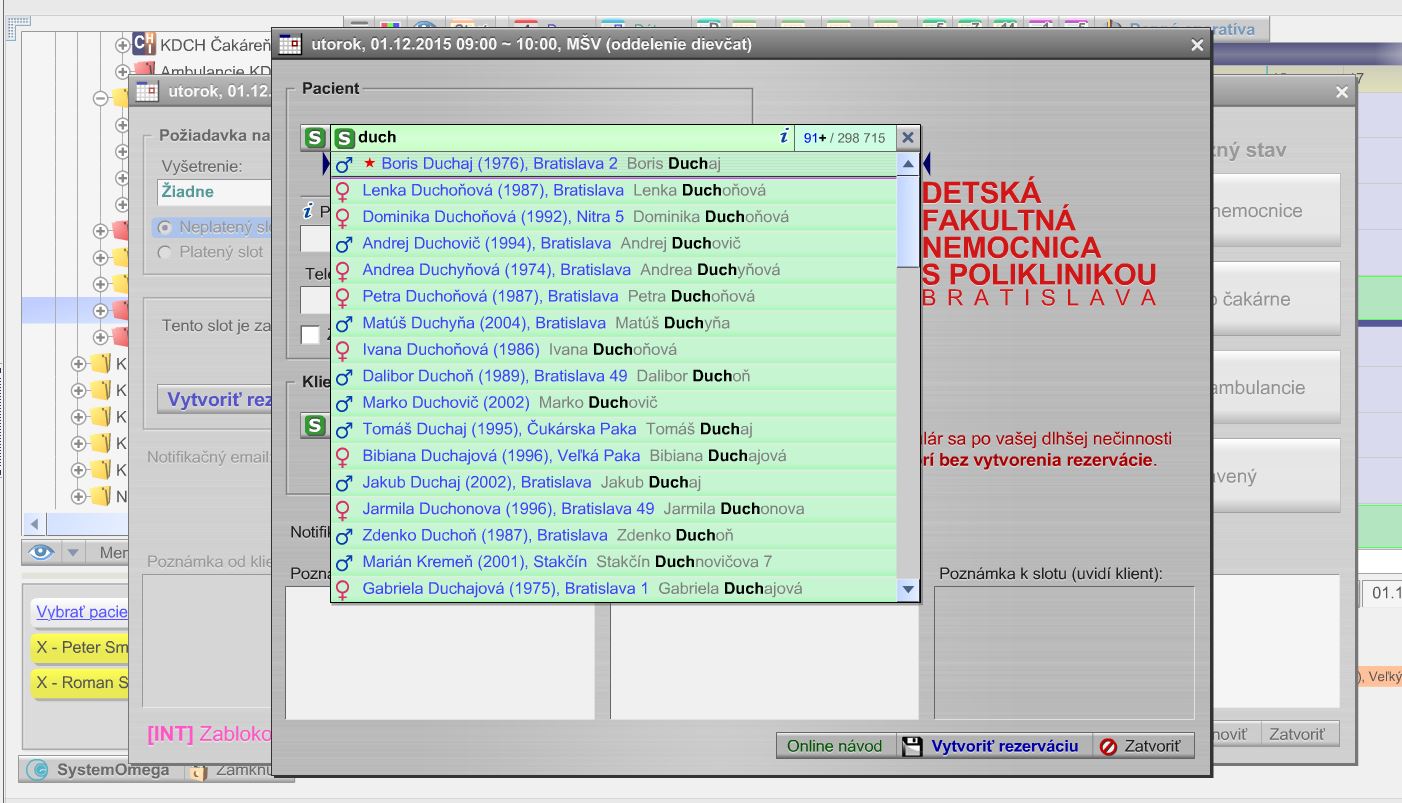
Task: Tick the checkbox below the Telefón field
Action: click(x=309, y=334)
